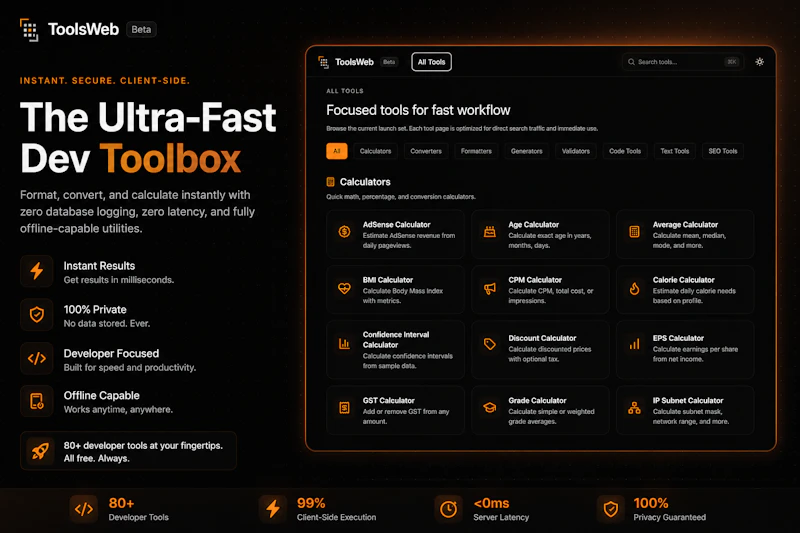The height and width of the screenshot is (533, 800).
Task: Click the Instant Results lightning bolt icon
Action: [37, 271]
